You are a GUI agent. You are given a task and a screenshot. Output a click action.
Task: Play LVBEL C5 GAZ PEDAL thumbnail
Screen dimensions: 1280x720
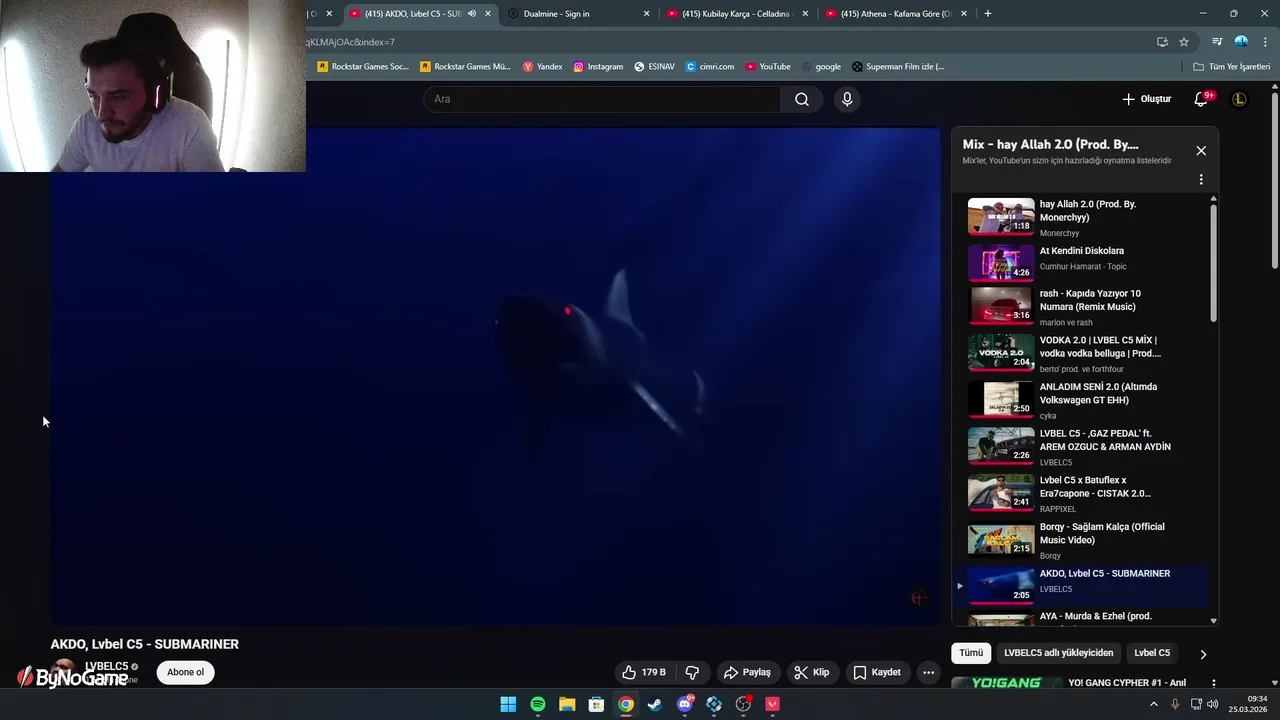[x=1001, y=445]
